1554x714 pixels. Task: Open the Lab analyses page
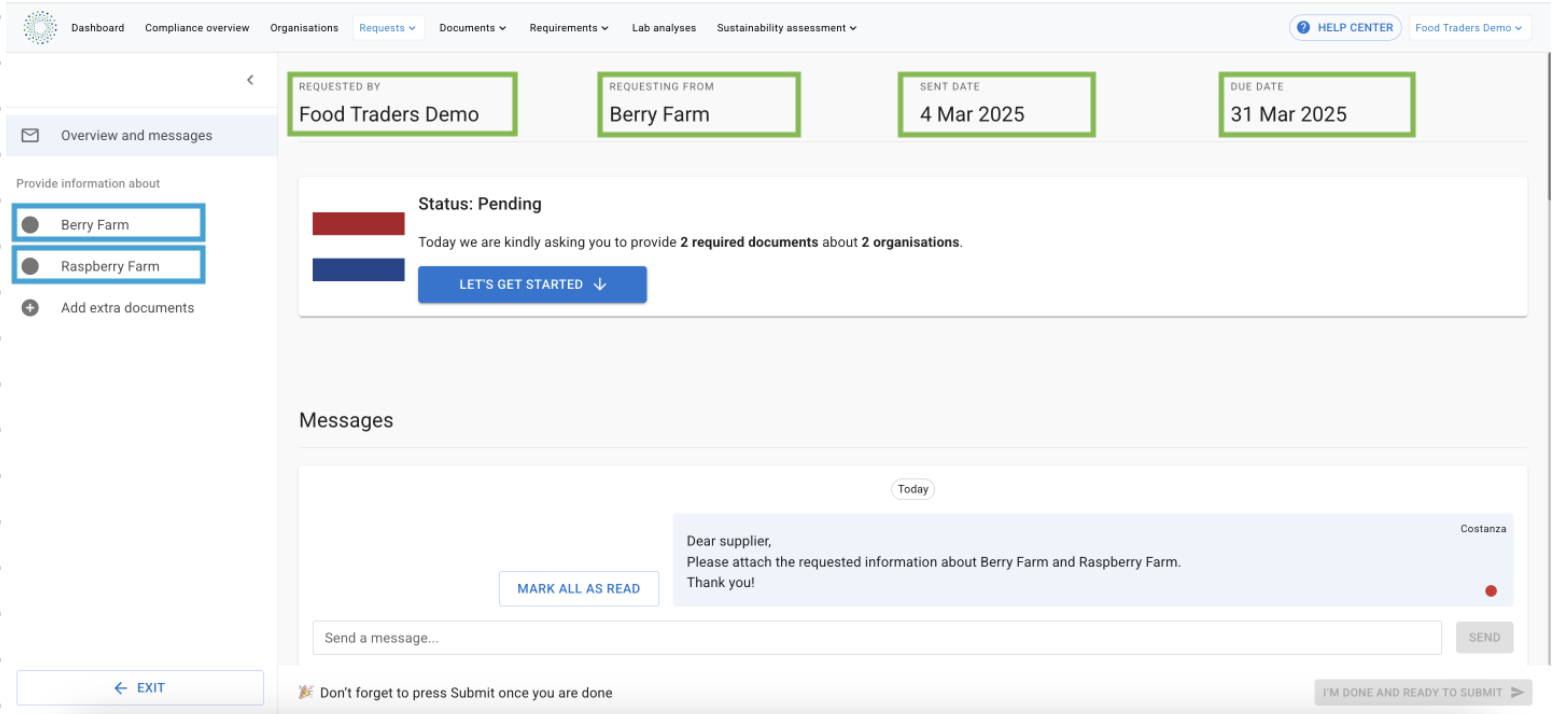[x=663, y=27]
